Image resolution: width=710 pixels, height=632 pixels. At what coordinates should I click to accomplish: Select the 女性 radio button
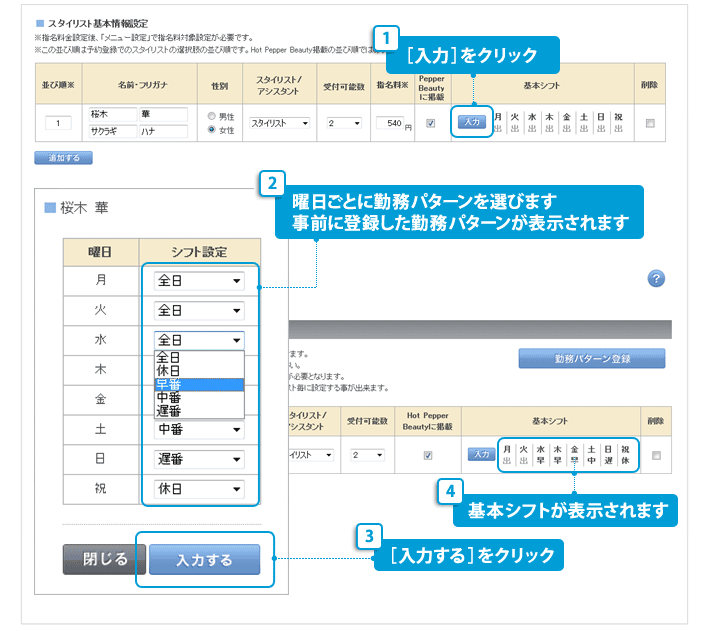coord(210,129)
